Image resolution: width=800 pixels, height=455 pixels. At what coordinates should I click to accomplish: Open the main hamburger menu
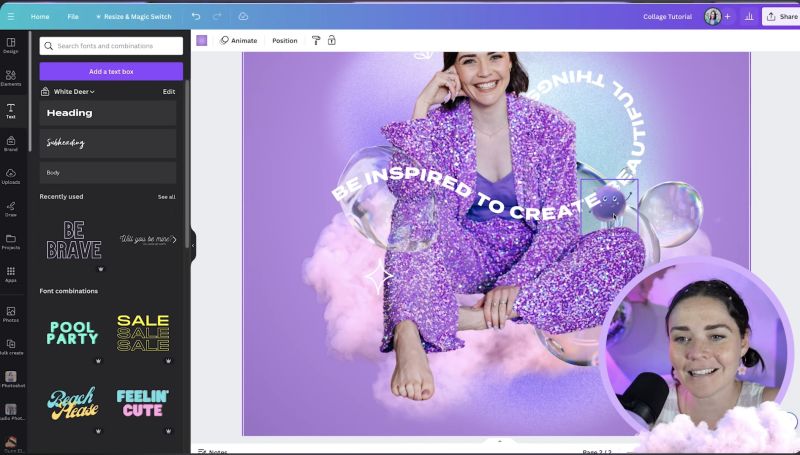point(11,16)
